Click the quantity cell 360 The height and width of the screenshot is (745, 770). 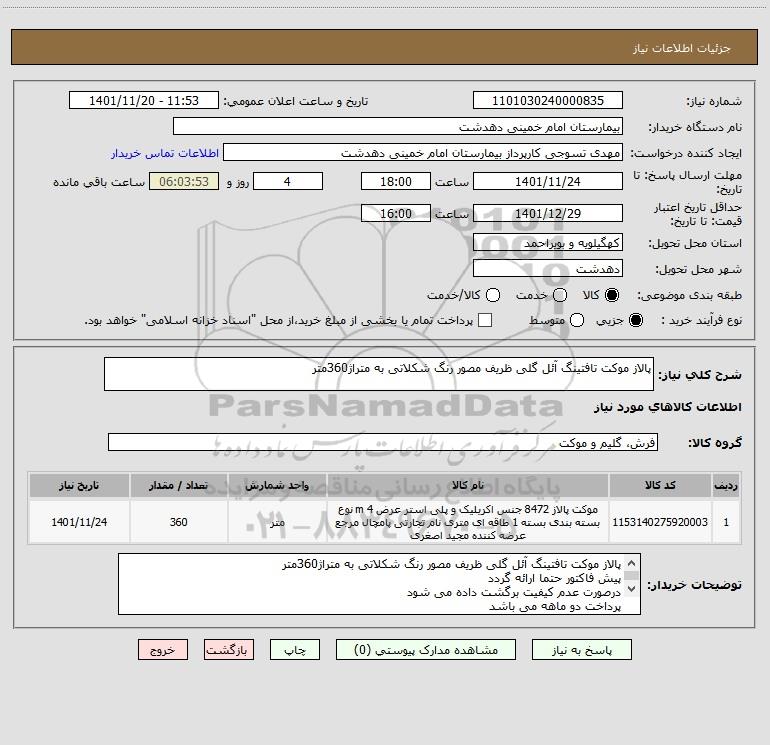pyautogui.click(x=179, y=522)
